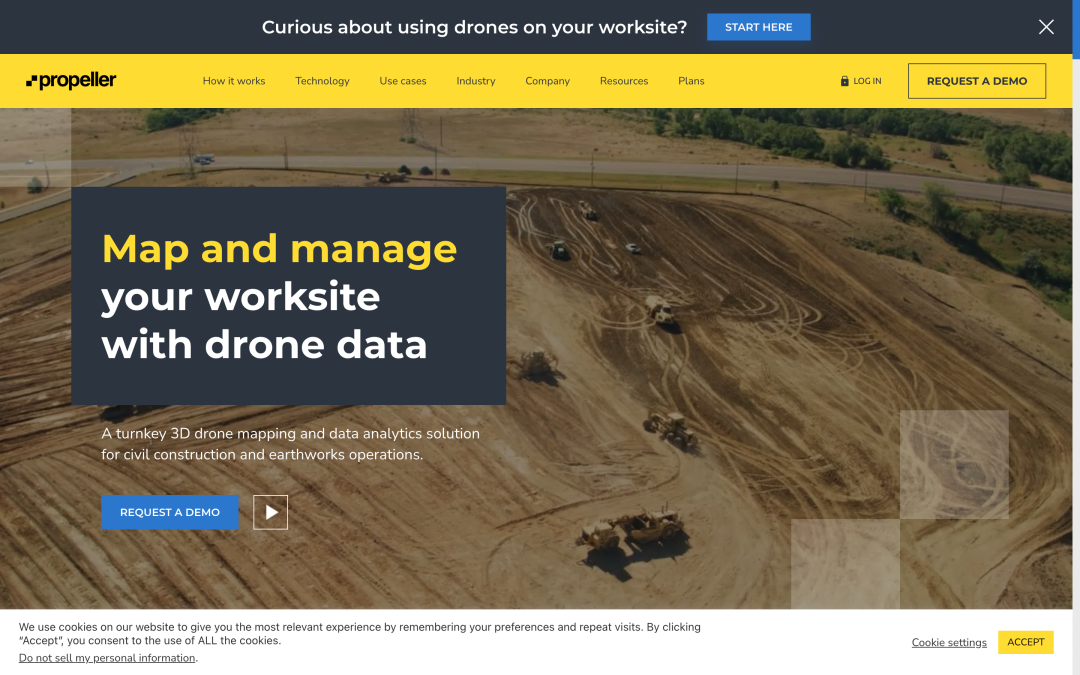Open Cookie settings
Screen dimensions: 1080x675
(x=948, y=642)
